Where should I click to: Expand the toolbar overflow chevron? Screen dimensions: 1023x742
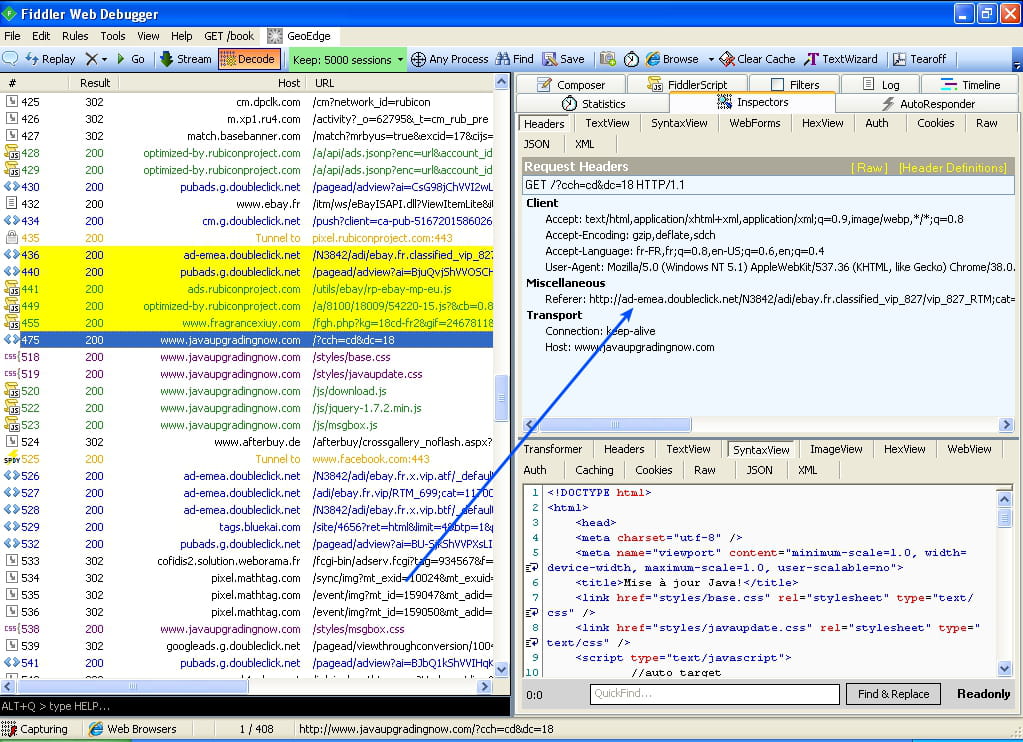coord(1016,63)
